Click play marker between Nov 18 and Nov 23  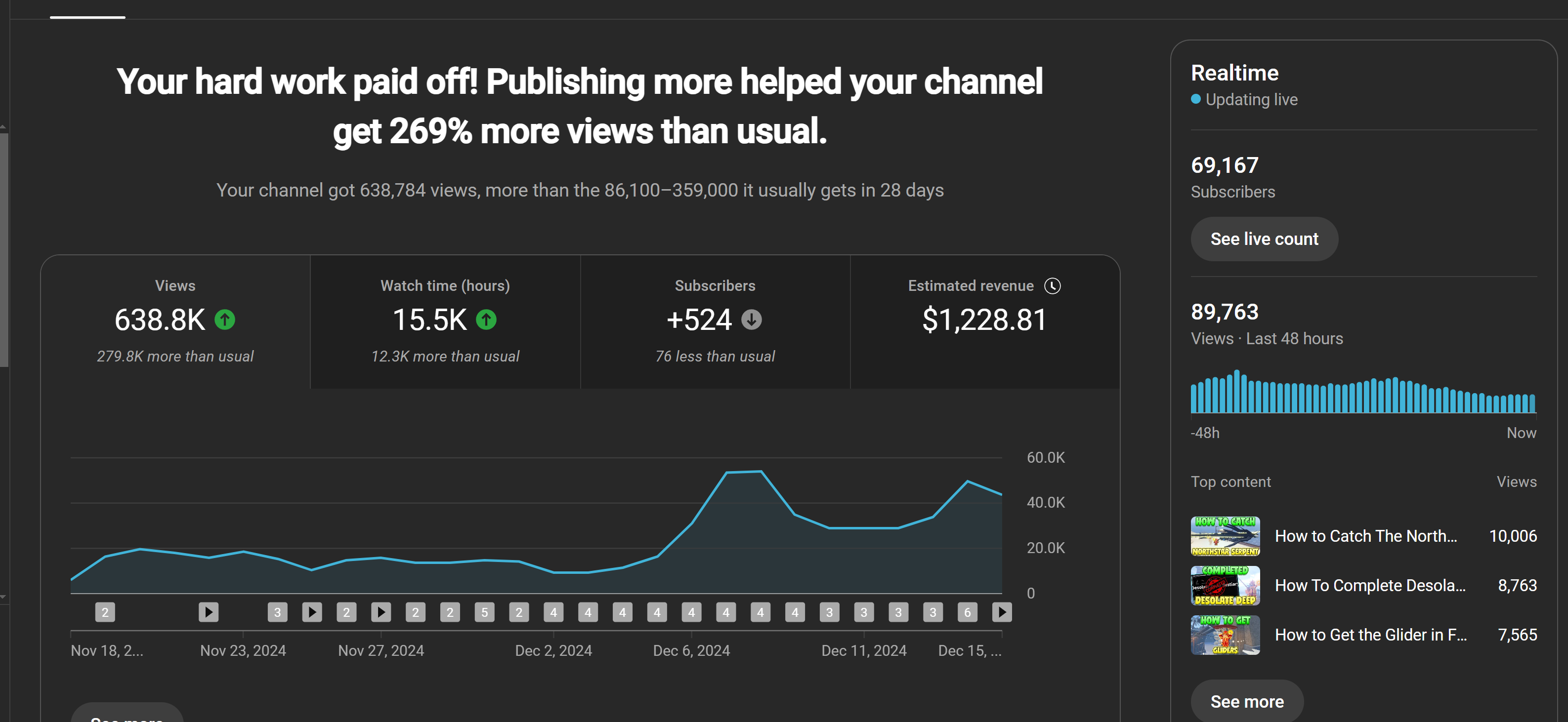(x=208, y=612)
